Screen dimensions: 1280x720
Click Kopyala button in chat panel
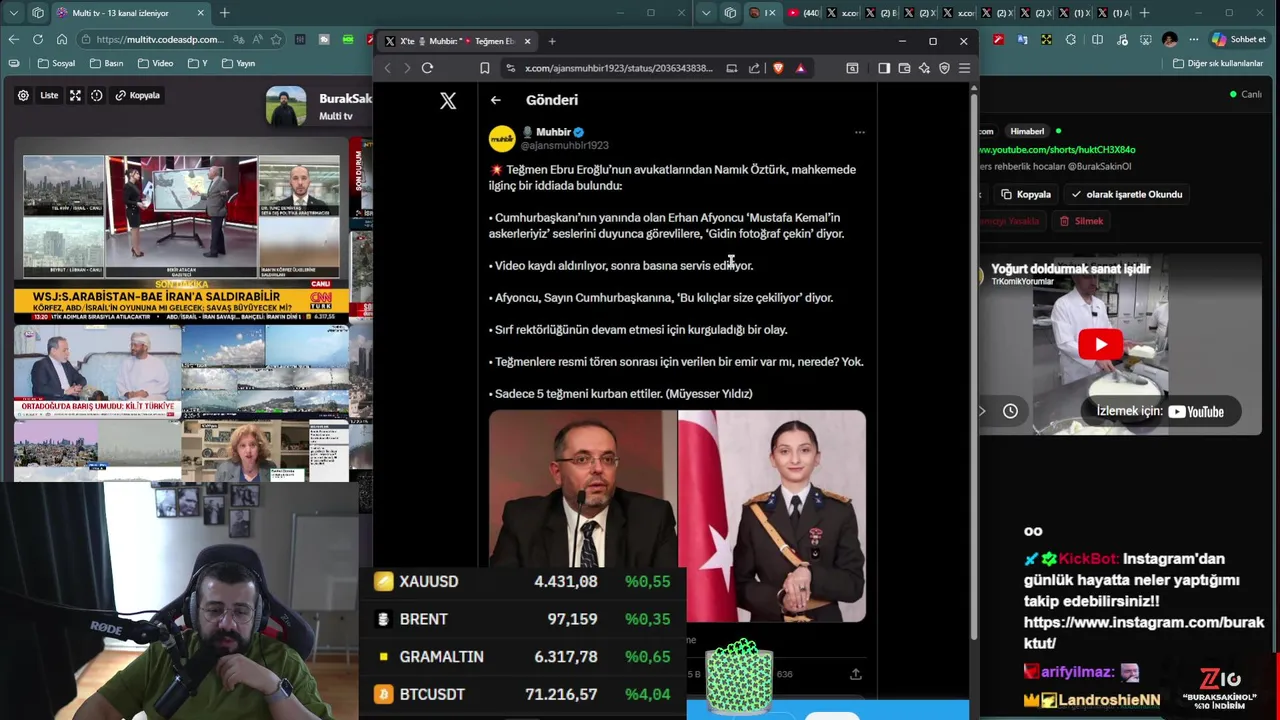pyautogui.click(x=1027, y=194)
